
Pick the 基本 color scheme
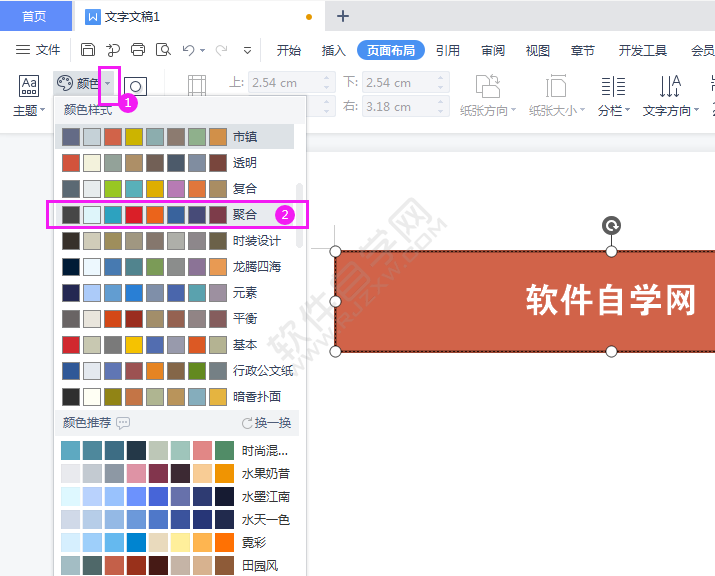pos(175,345)
